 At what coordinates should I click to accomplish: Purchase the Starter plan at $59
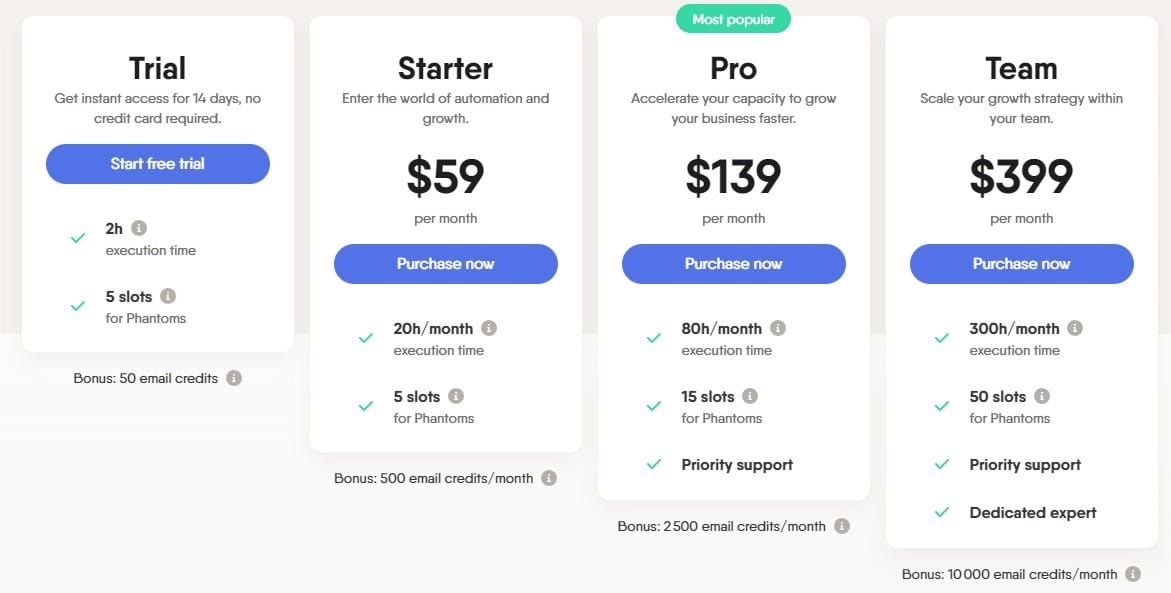click(446, 264)
